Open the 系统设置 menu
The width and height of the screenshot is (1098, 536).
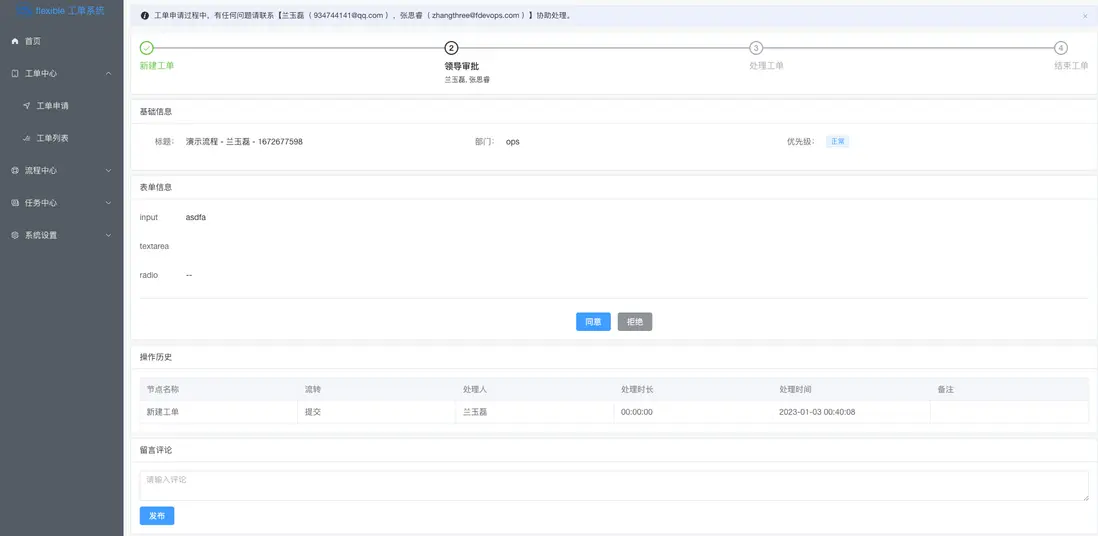(x=62, y=235)
